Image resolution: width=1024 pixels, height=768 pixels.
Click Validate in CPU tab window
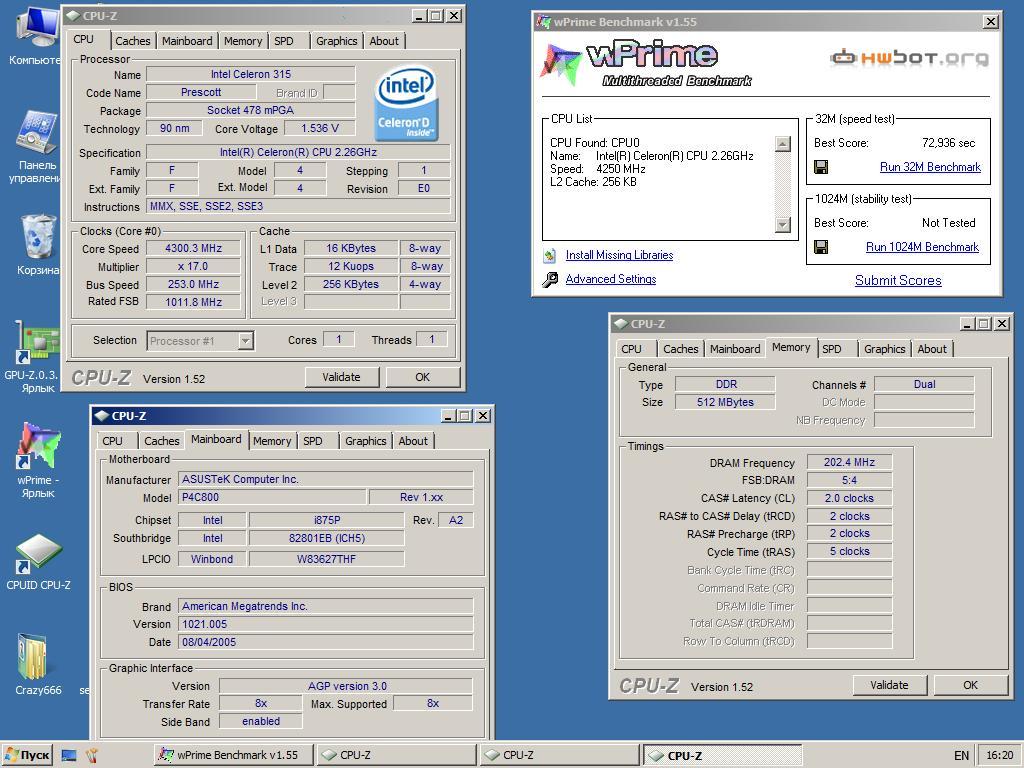pyautogui.click(x=342, y=377)
